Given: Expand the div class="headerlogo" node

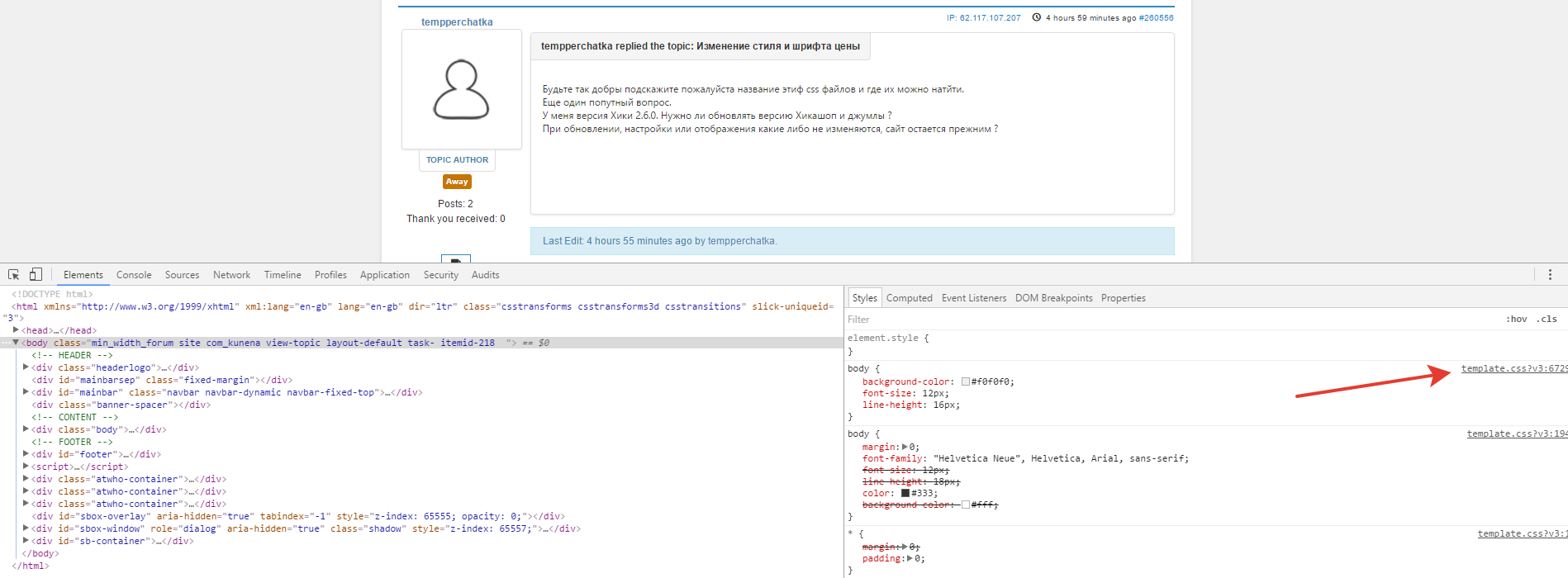Looking at the screenshot, I should coord(26,367).
